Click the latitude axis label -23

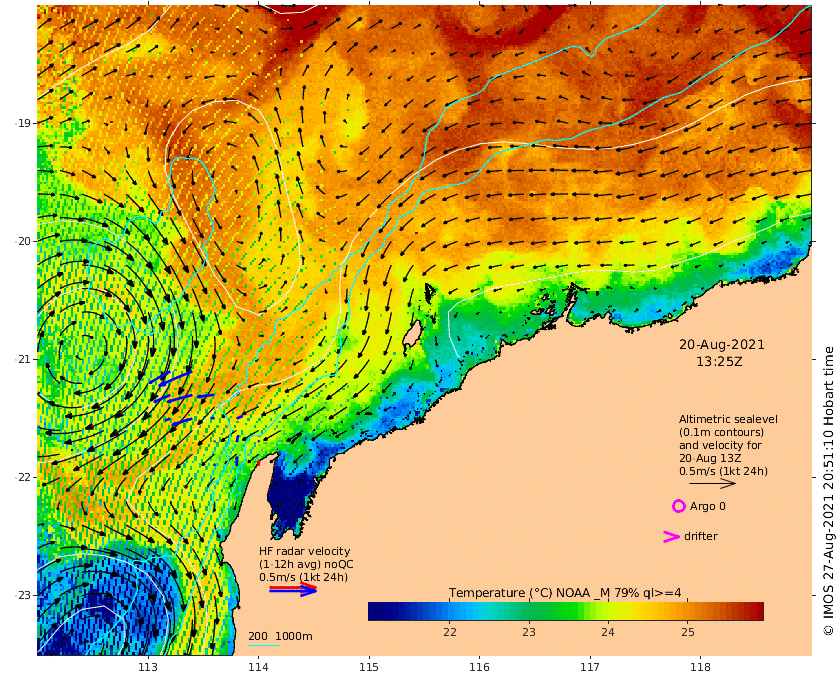click(23, 595)
